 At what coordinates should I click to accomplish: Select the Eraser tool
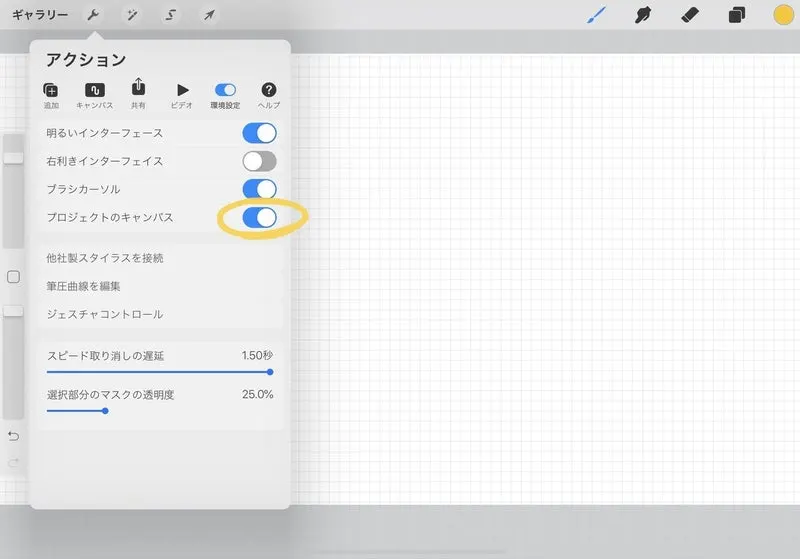pyautogui.click(x=690, y=15)
